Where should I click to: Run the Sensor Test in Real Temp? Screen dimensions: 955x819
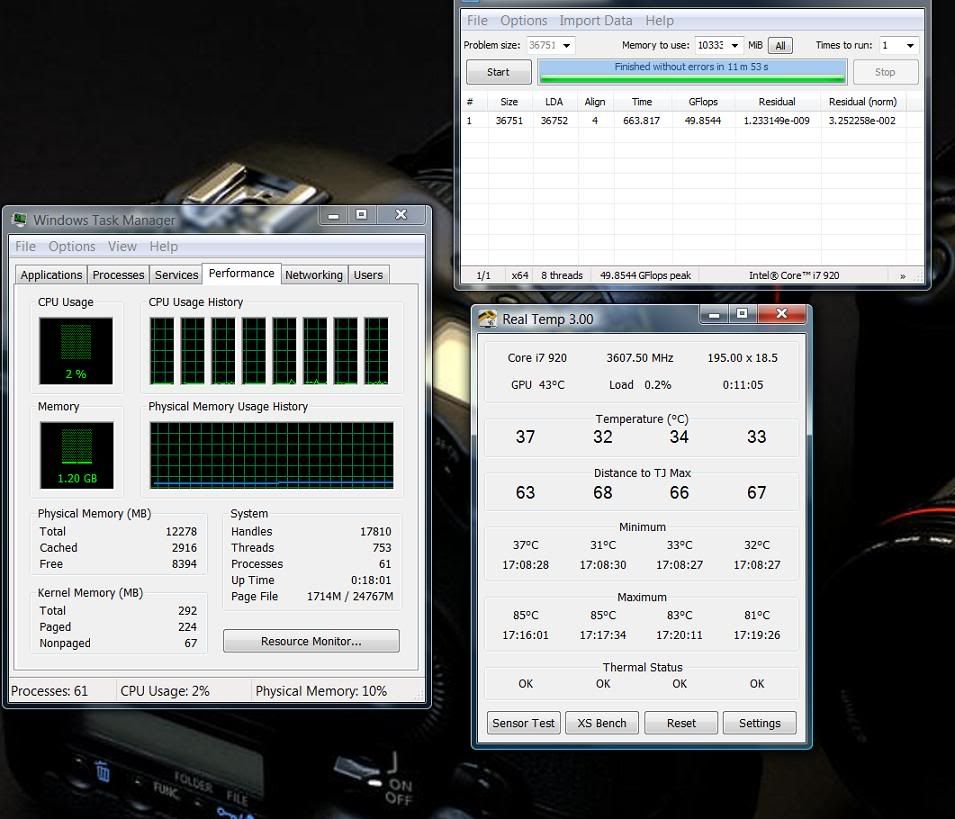(523, 723)
